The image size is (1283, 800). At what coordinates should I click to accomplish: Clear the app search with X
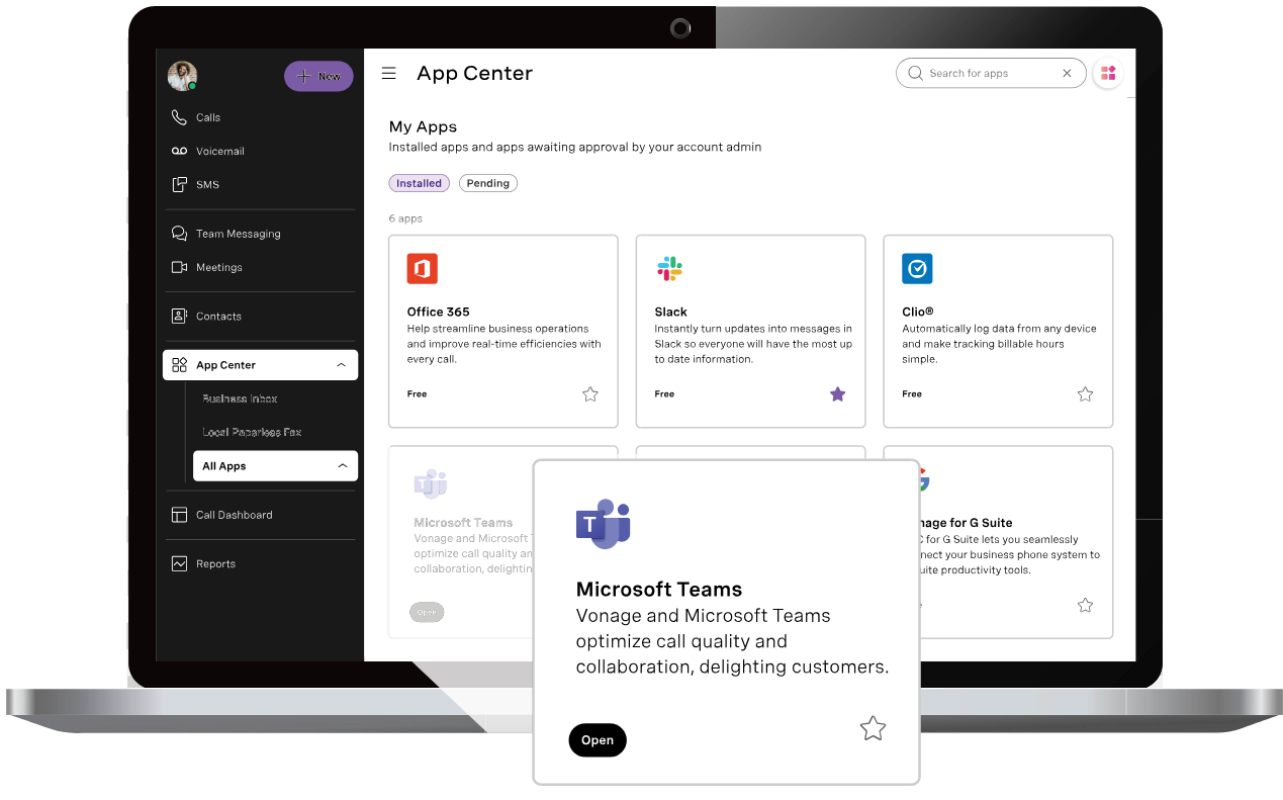coord(1067,73)
